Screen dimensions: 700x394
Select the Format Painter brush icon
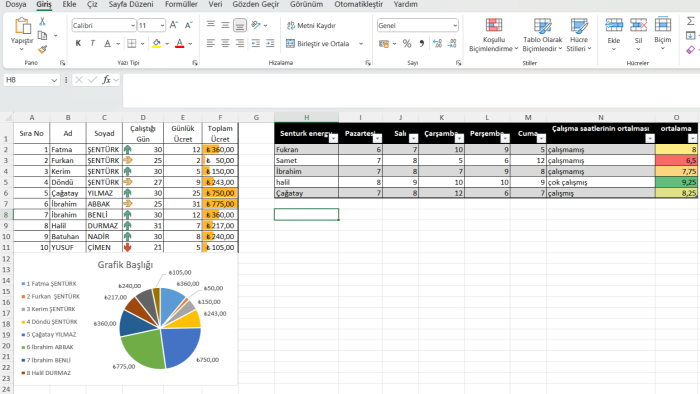42,49
